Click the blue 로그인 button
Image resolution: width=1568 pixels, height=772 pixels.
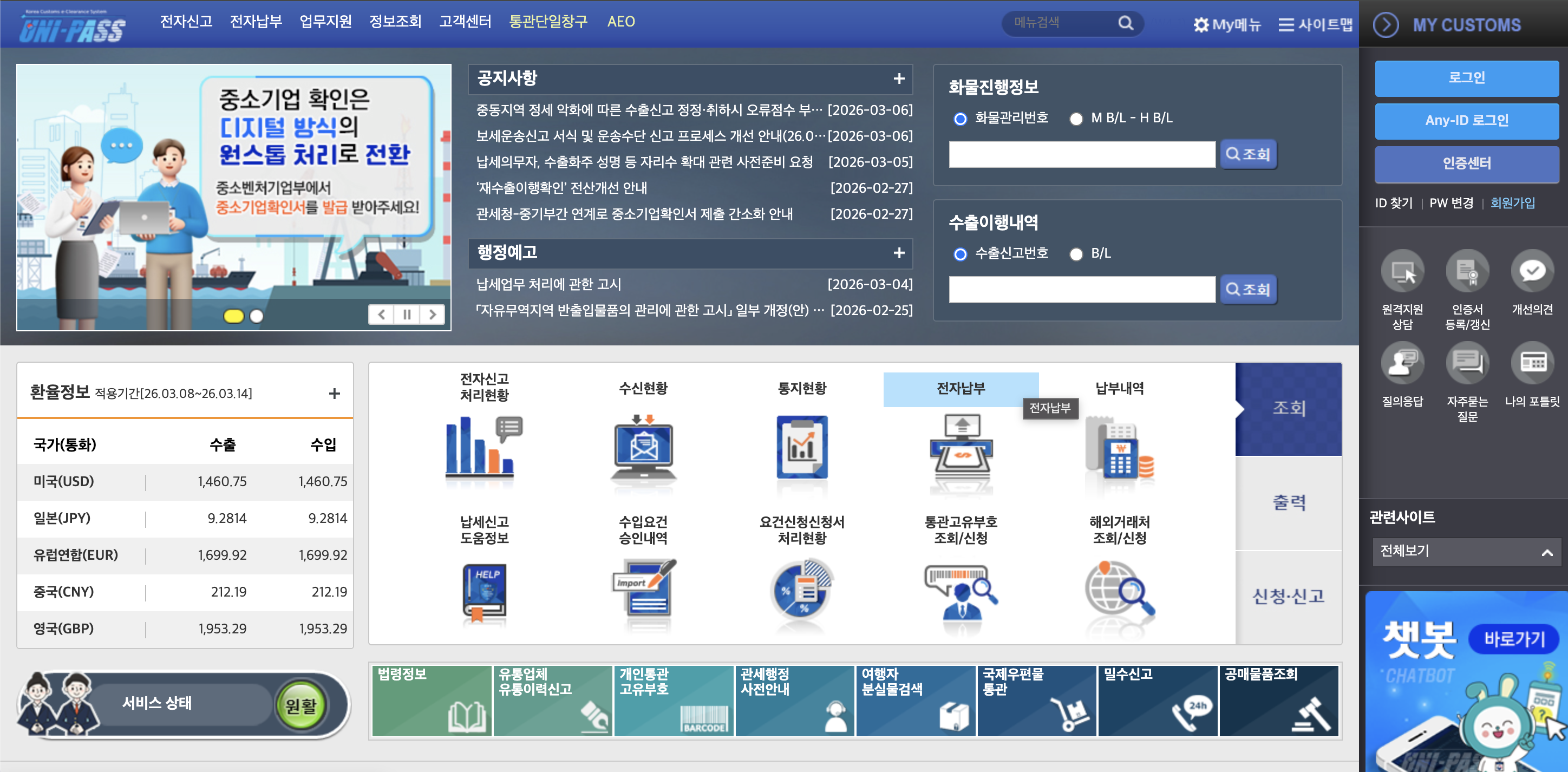pos(1466,78)
